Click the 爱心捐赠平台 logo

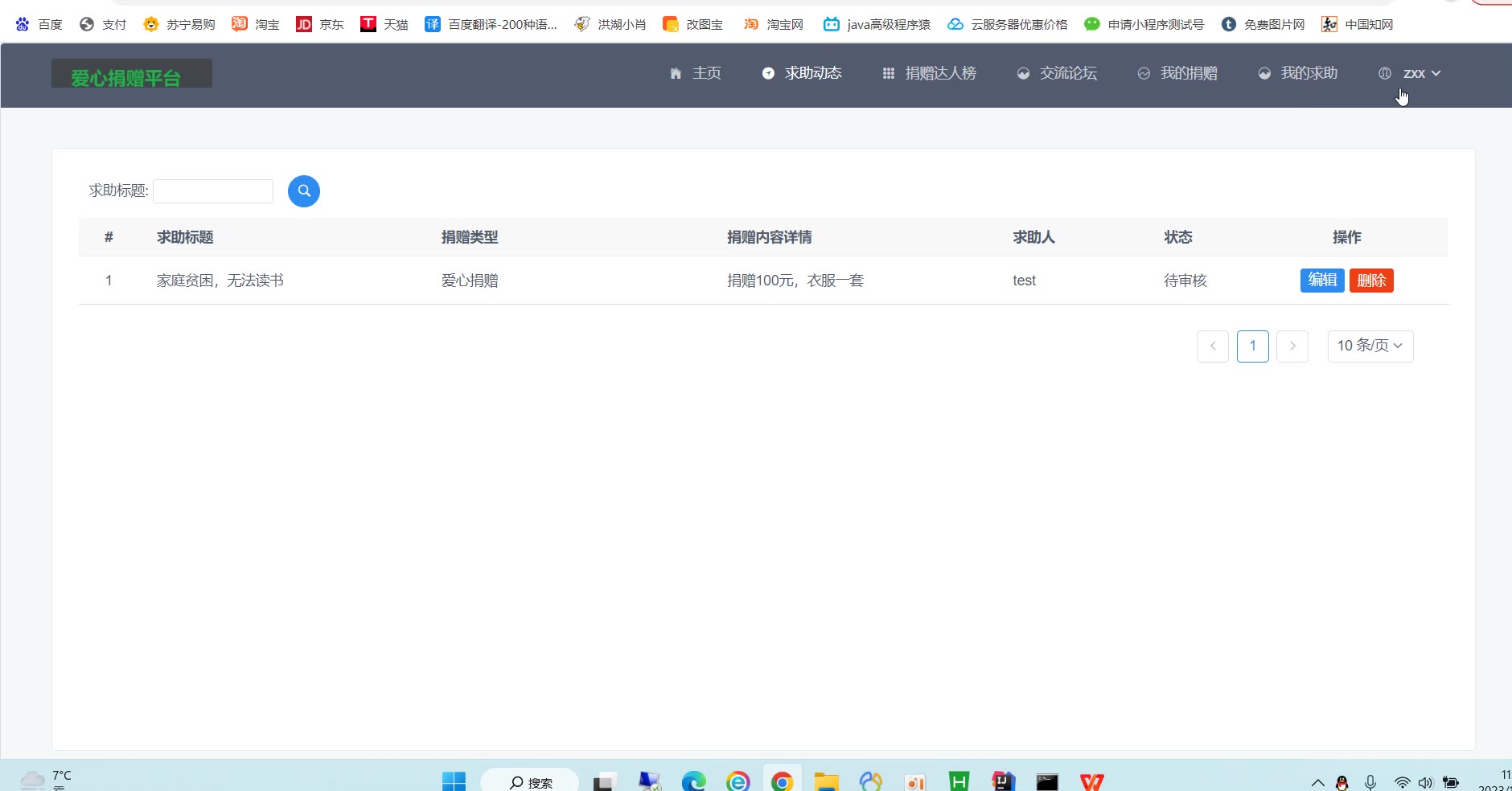click(x=132, y=74)
